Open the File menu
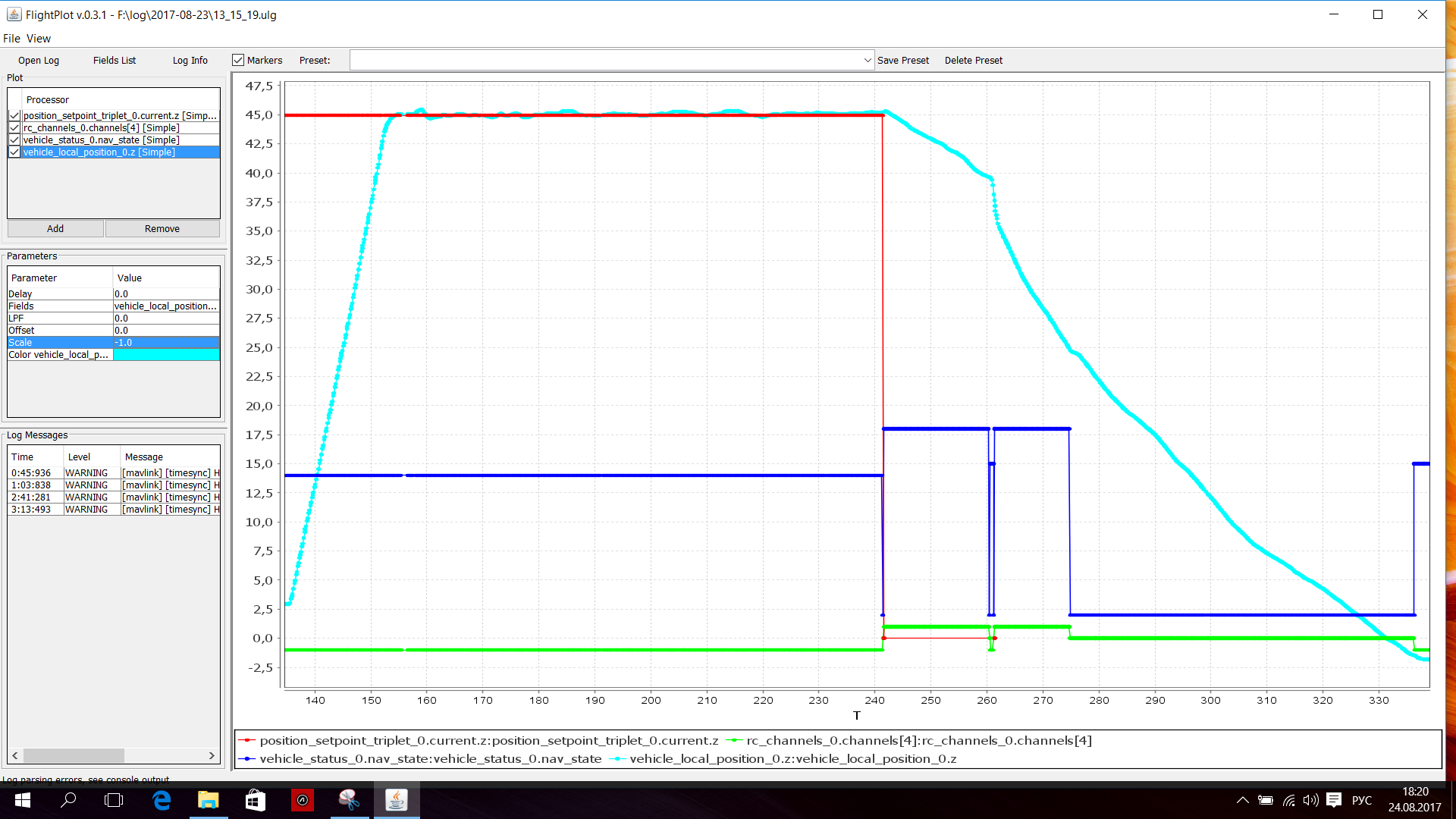 11,38
